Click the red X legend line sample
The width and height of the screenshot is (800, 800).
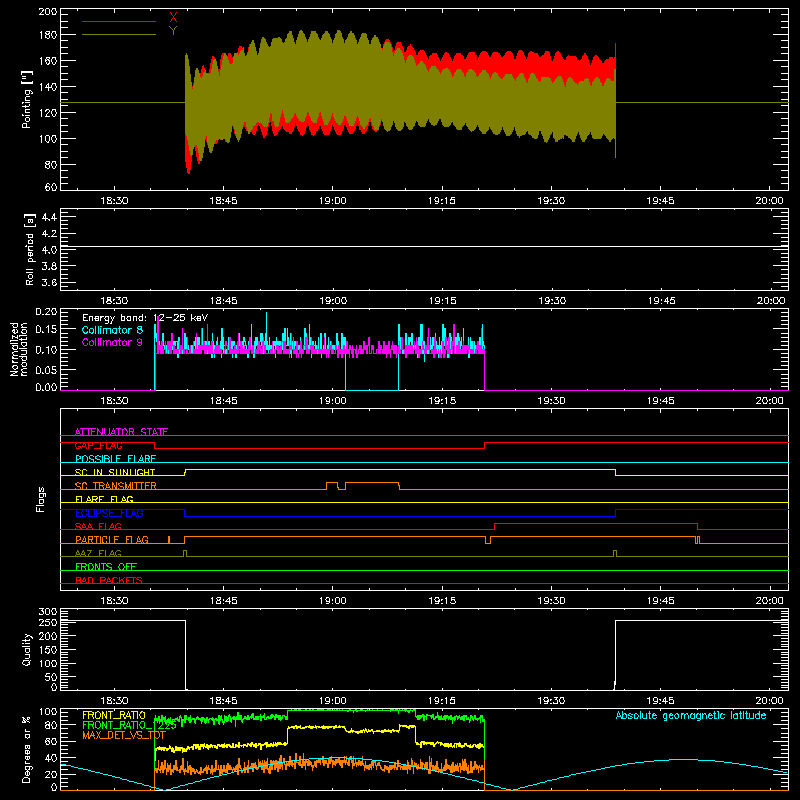[x=119, y=21]
